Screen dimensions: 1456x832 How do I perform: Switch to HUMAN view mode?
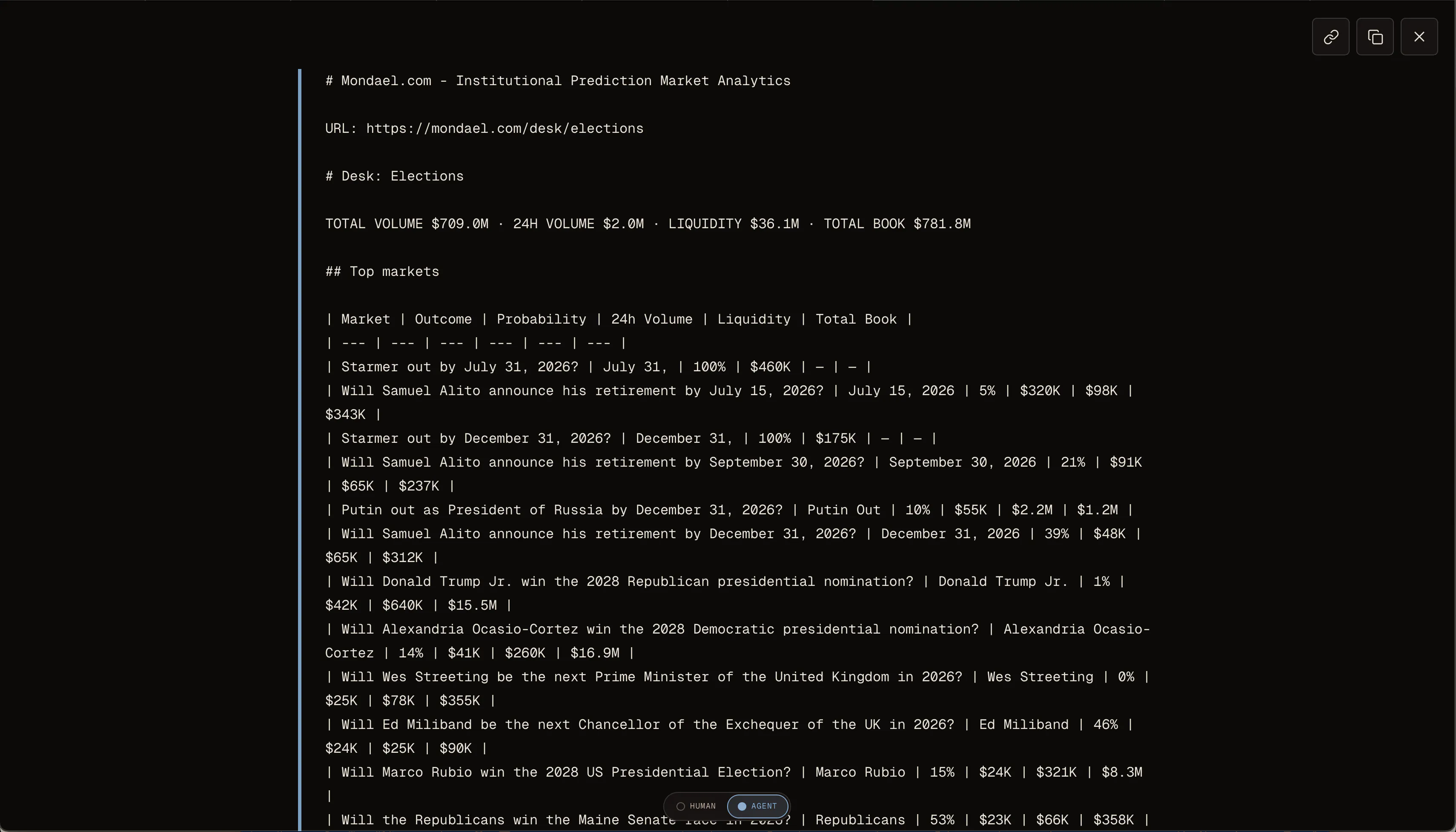pos(696,806)
